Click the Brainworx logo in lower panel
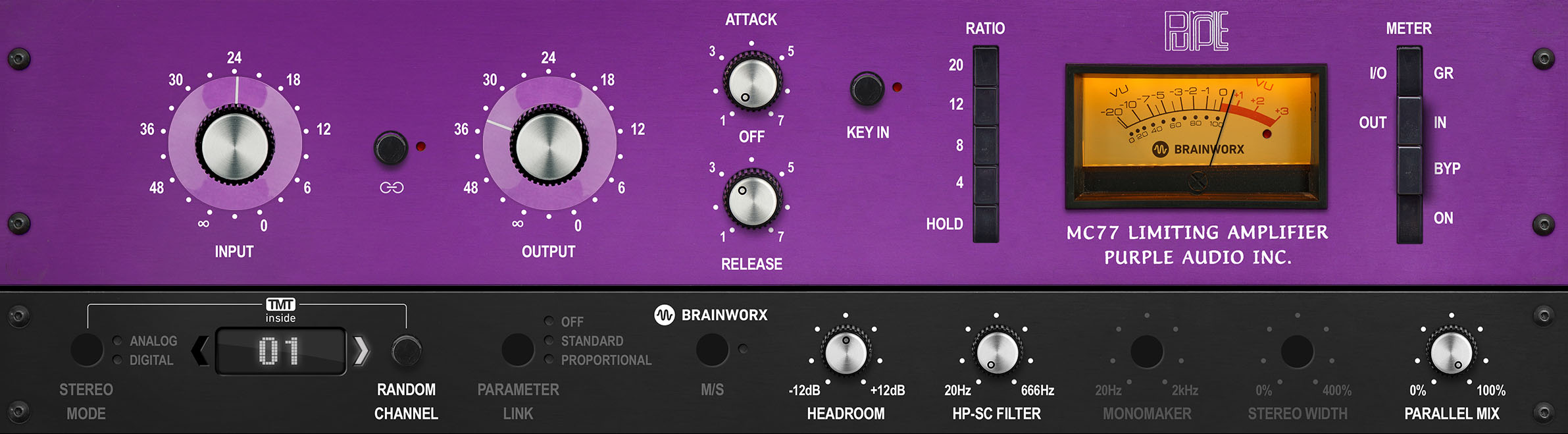The image size is (1568, 434). tap(711, 315)
